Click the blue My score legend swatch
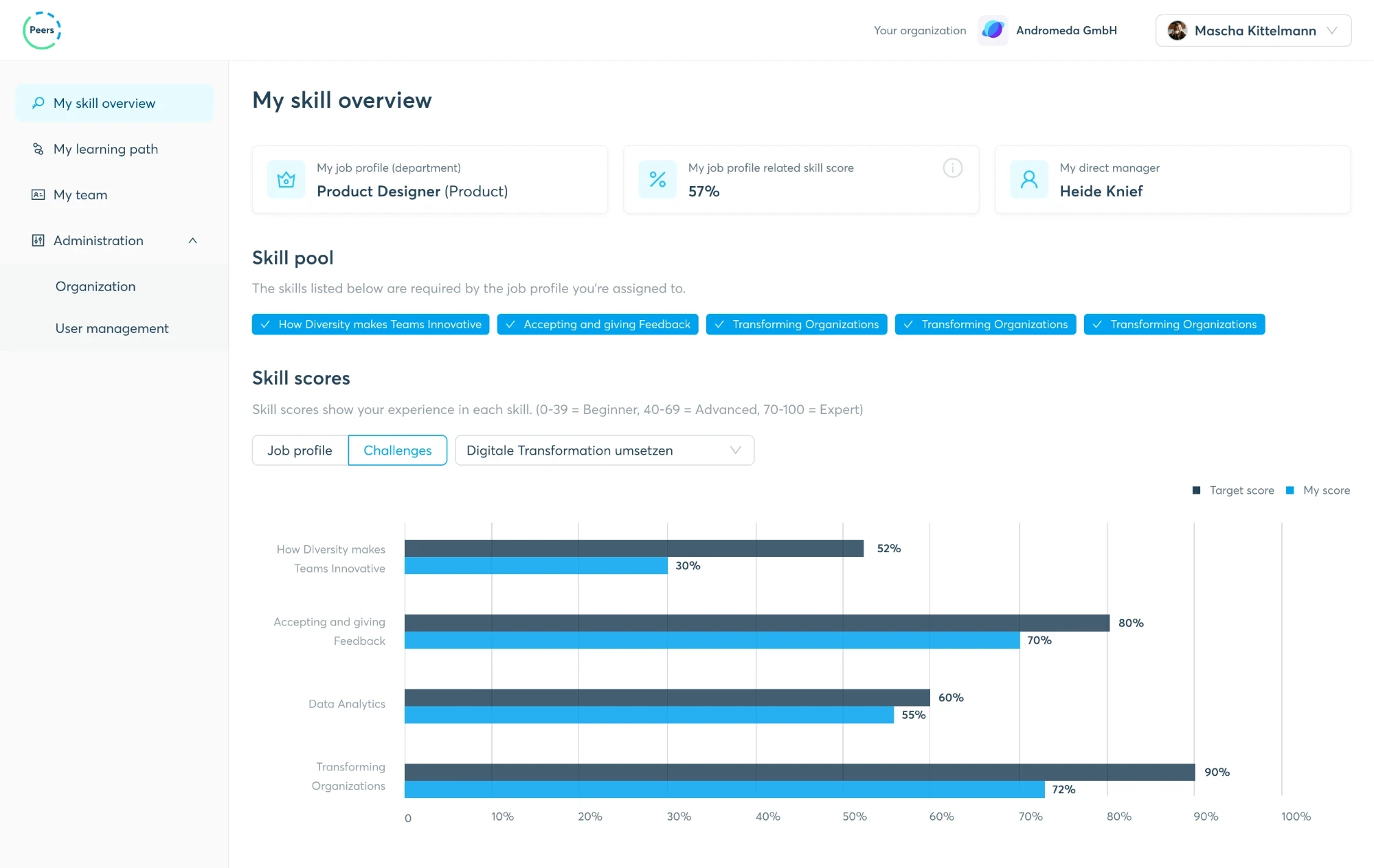The image size is (1374, 868). [1289, 490]
